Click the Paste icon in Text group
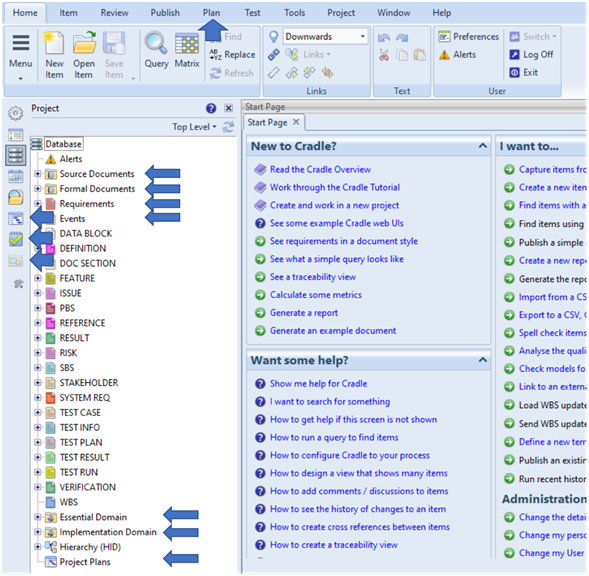 pyautogui.click(x=420, y=55)
